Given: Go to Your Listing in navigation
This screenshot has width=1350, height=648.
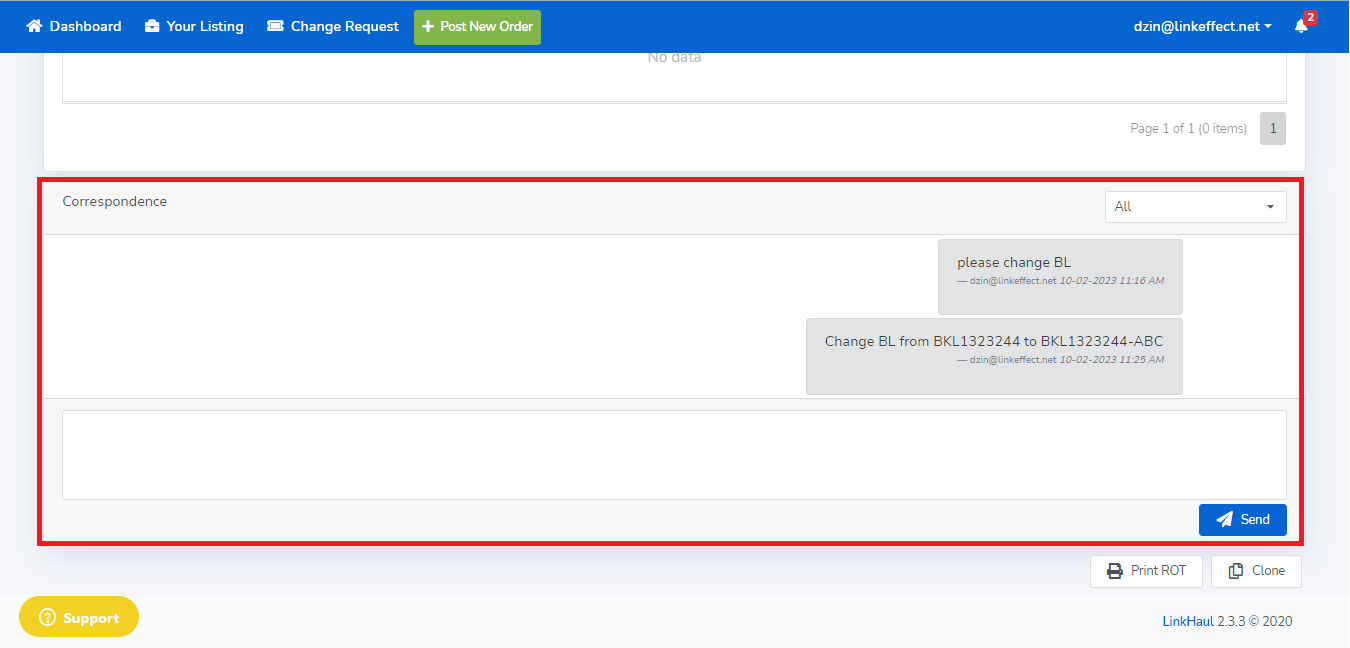Looking at the screenshot, I should pyautogui.click(x=205, y=27).
